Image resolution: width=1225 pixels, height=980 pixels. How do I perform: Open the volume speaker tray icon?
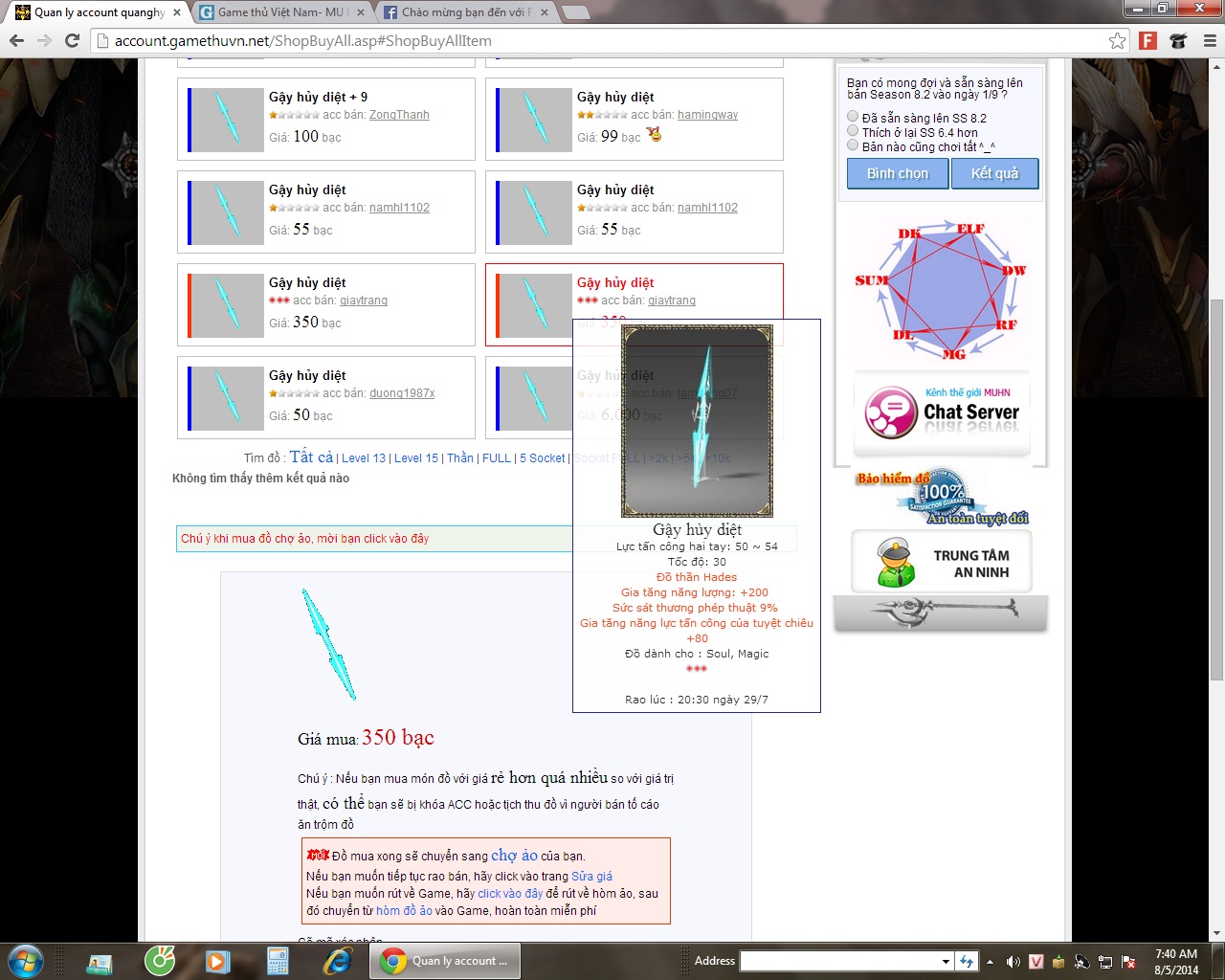[x=1013, y=961]
